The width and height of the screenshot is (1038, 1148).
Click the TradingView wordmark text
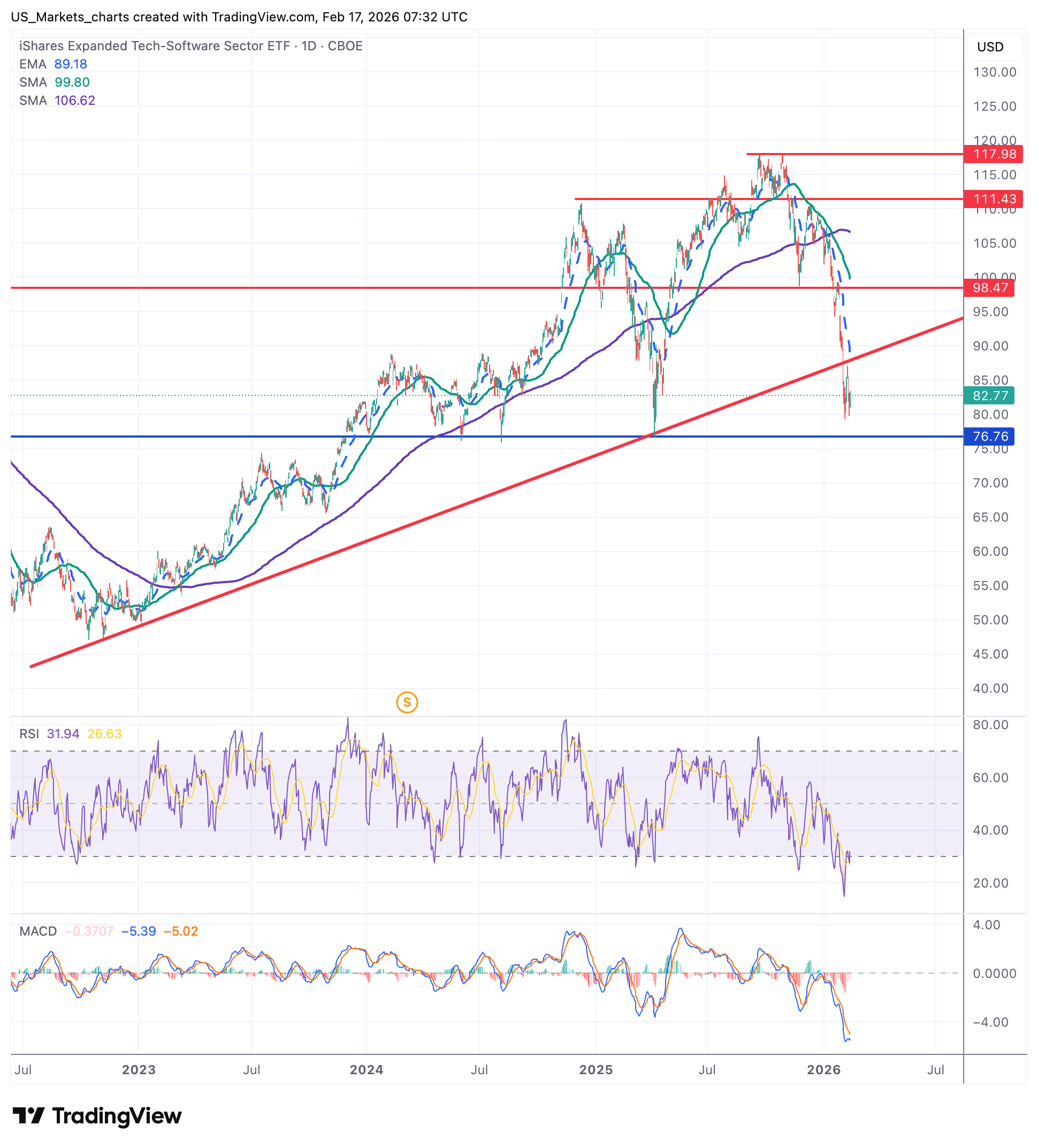[x=117, y=1115]
